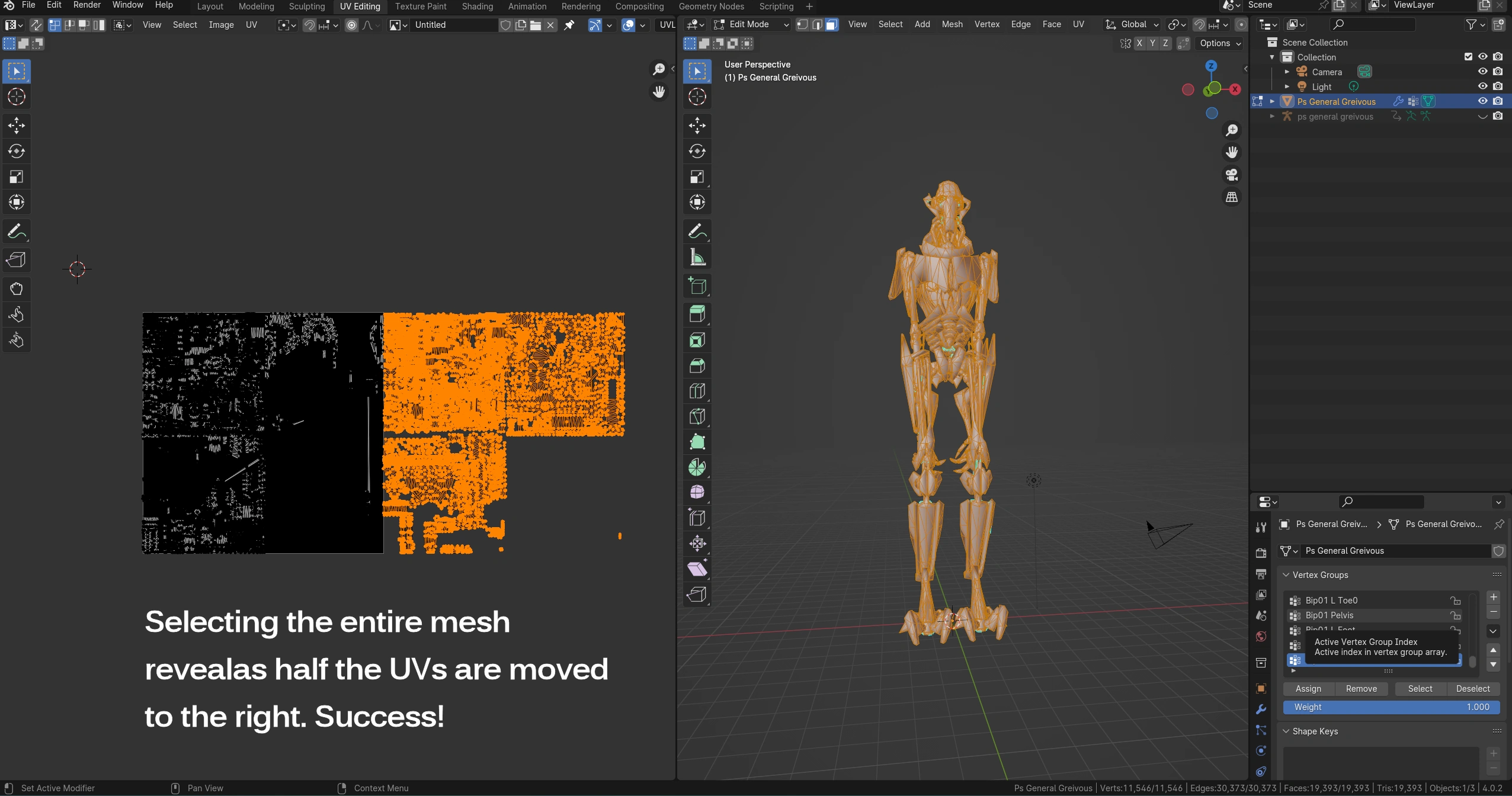The width and height of the screenshot is (1512, 796).
Task: Switch to face select mode
Action: pyautogui.click(x=832, y=24)
